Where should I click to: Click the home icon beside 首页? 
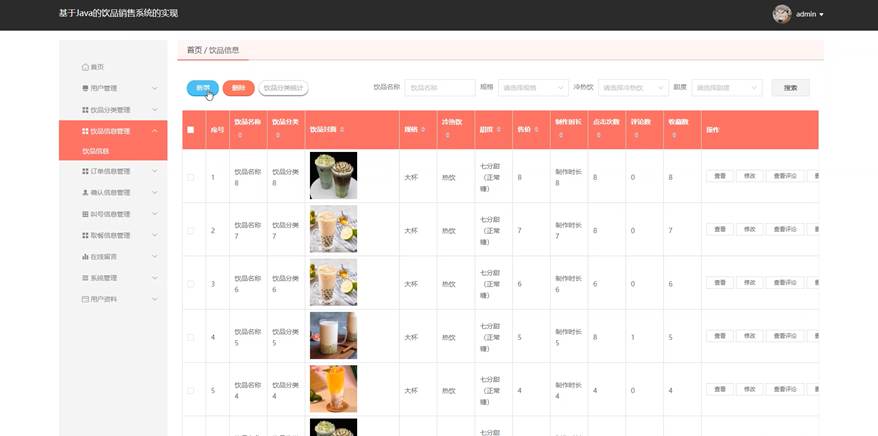[x=85, y=67]
